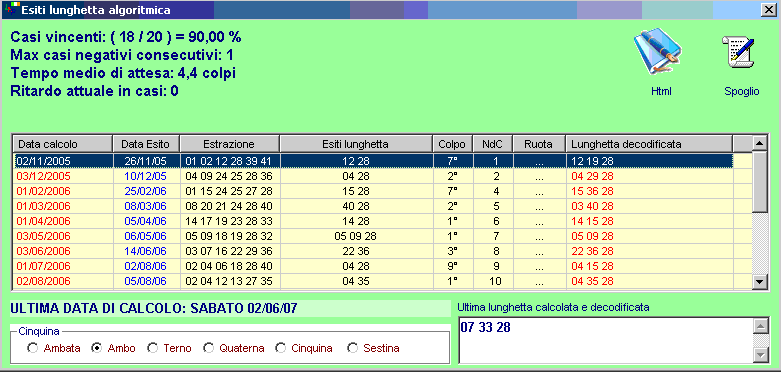Click the Ruota column header

tap(539, 144)
